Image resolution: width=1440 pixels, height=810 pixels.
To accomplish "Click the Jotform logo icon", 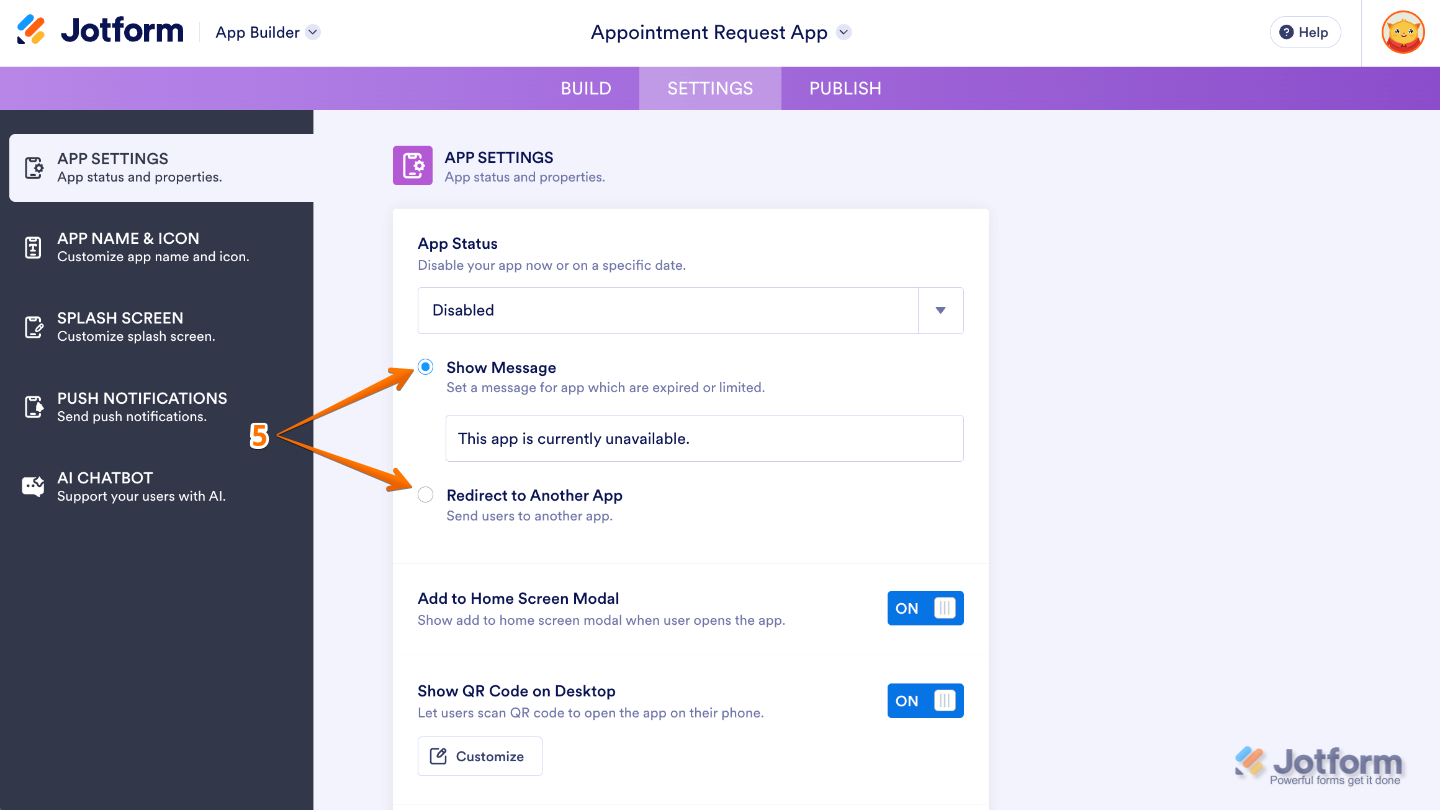I will click(x=32, y=31).
